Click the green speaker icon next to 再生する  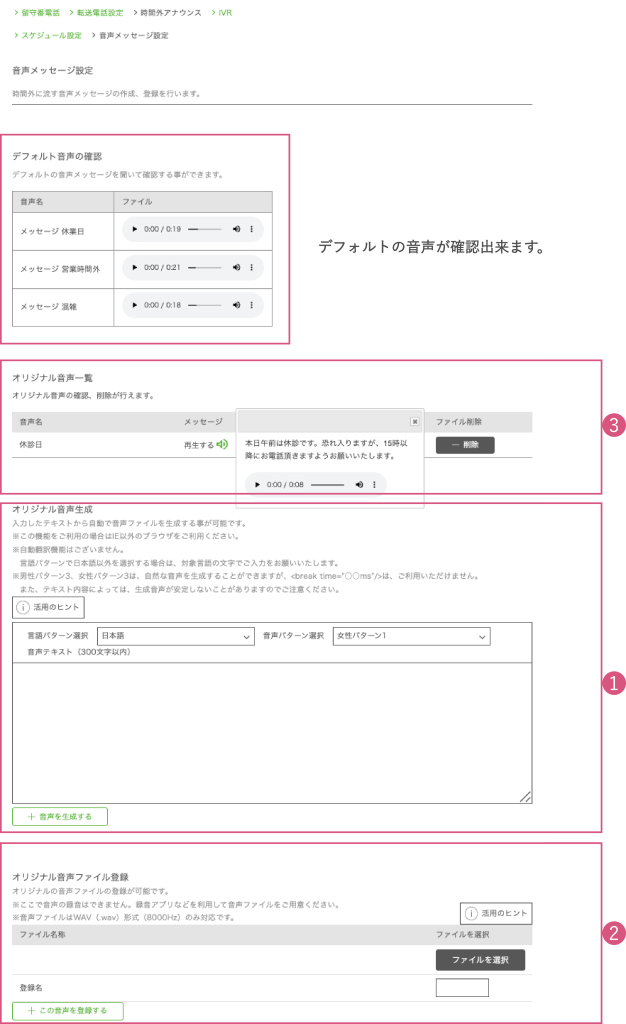pos(222,445)
